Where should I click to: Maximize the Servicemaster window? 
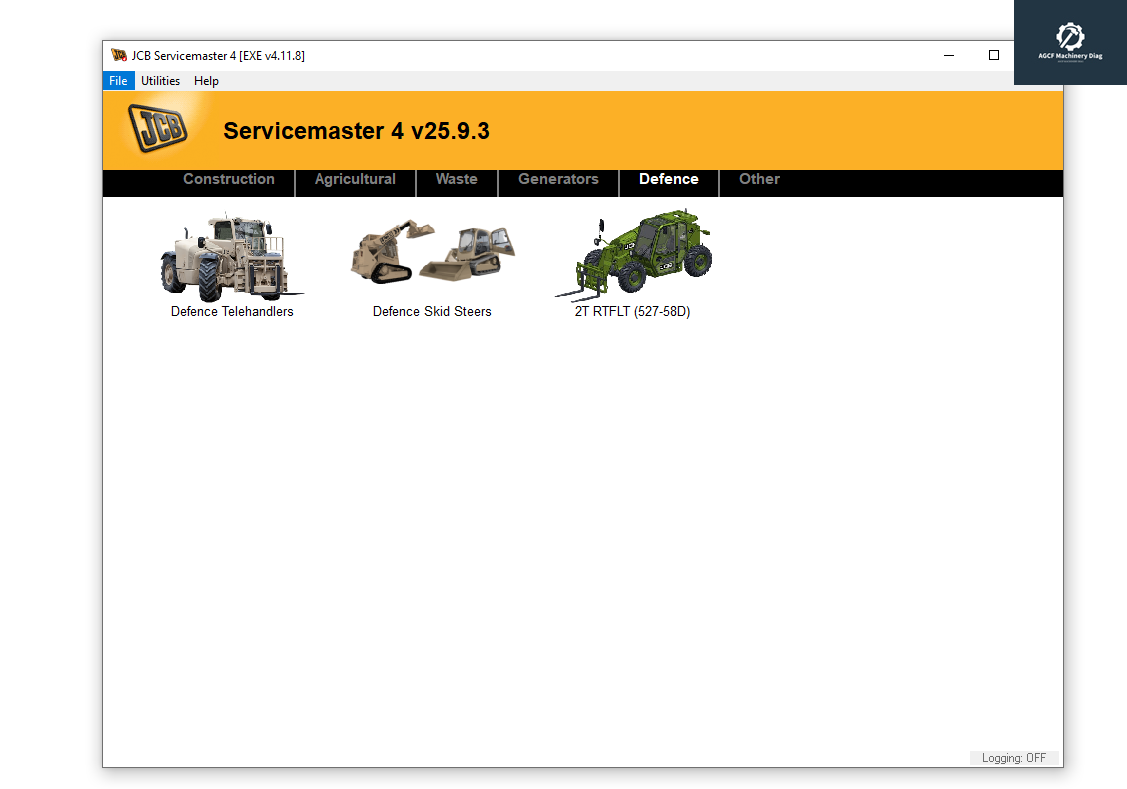[x=994, y=56]
